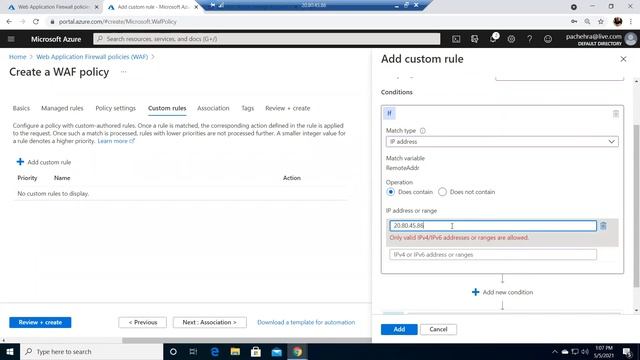
Task: Click the Add button in the panel
Action: pyautogui.click(x=399, y=329)
